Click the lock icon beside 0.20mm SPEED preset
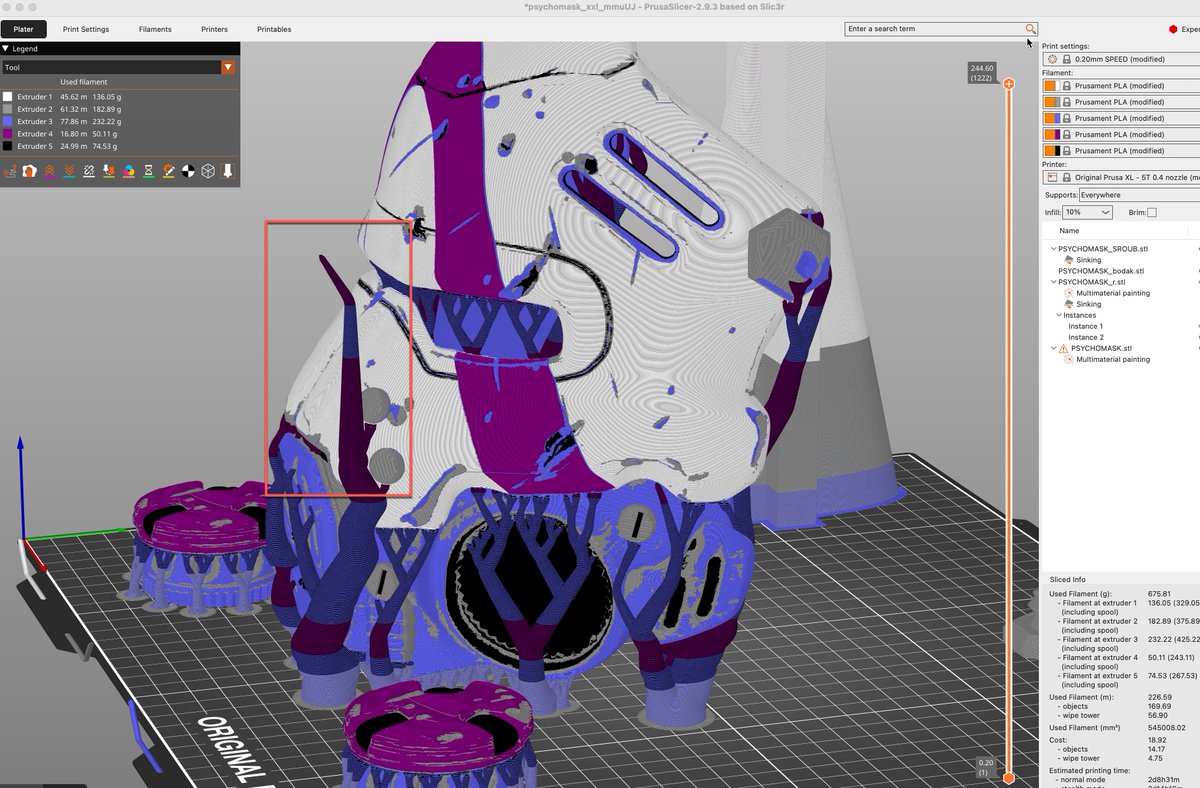 click(1067, 59)
